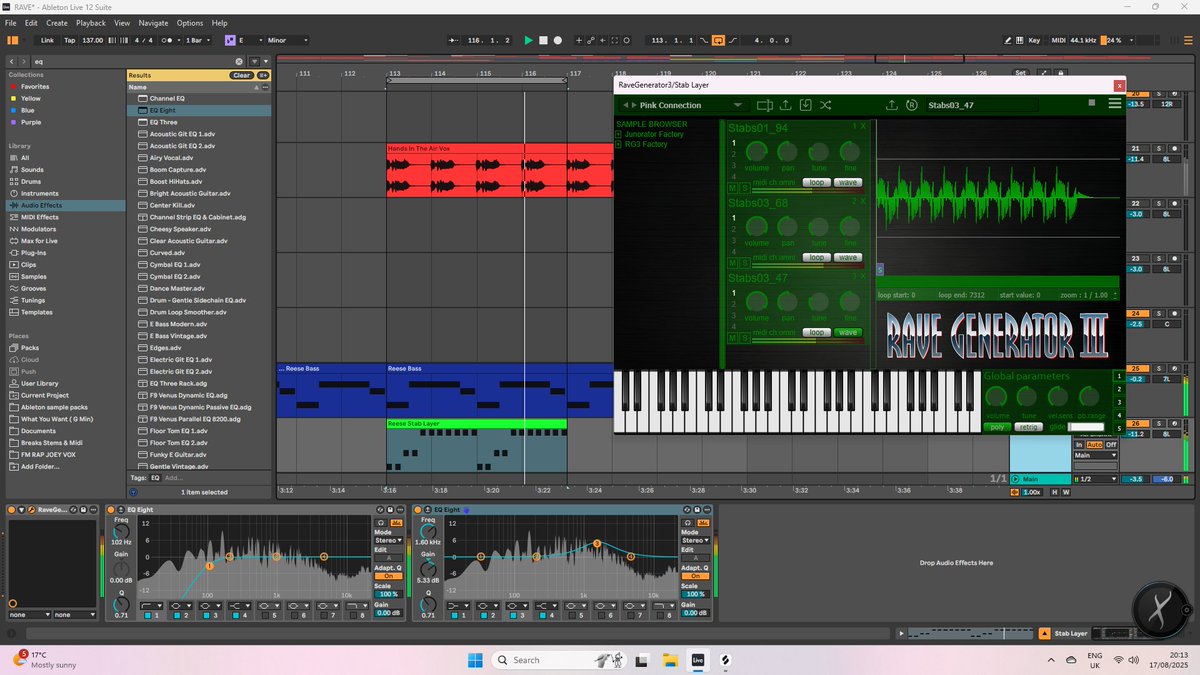Viewport: 1200px width, 675px height.
Task: Open the Stereo mode dropdown in the first EQ Eight
Action: [388, 540]
